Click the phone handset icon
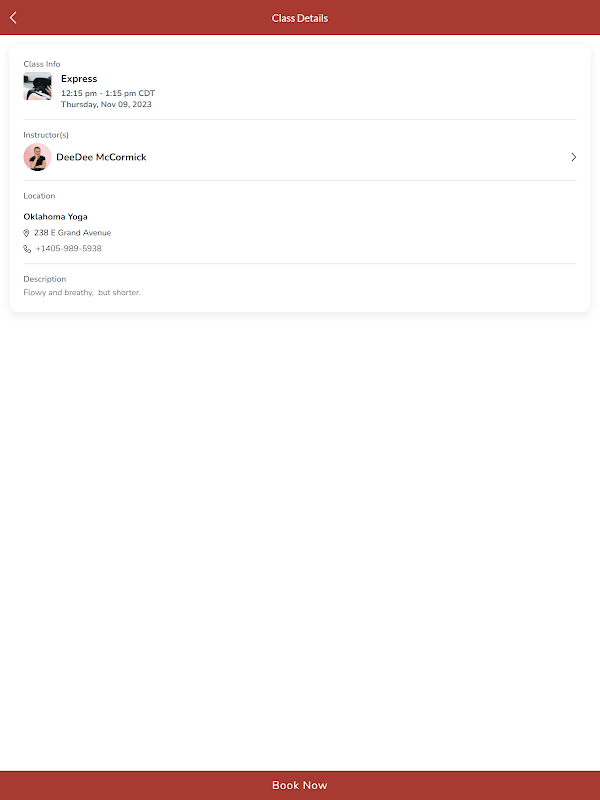The image size is (600, 800). pos(27,249)
